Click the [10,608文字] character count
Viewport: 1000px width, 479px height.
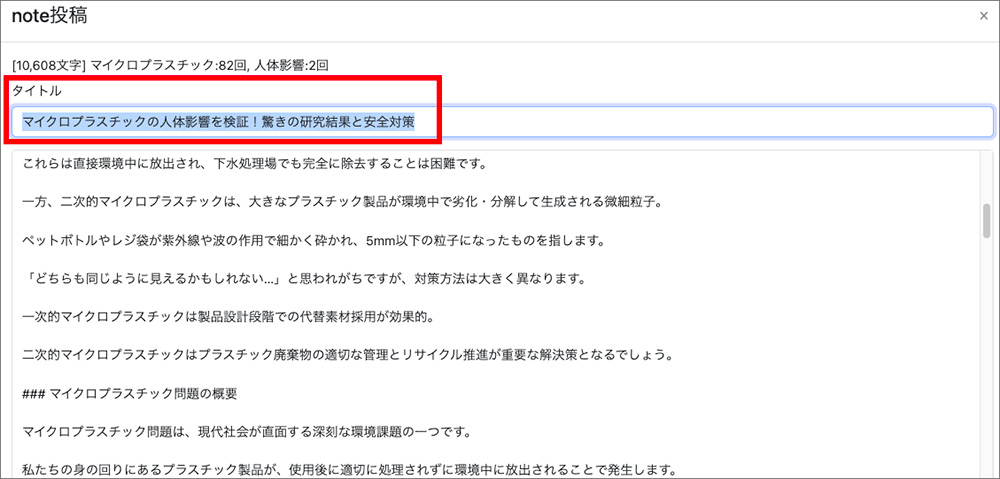tap(48, 65)
